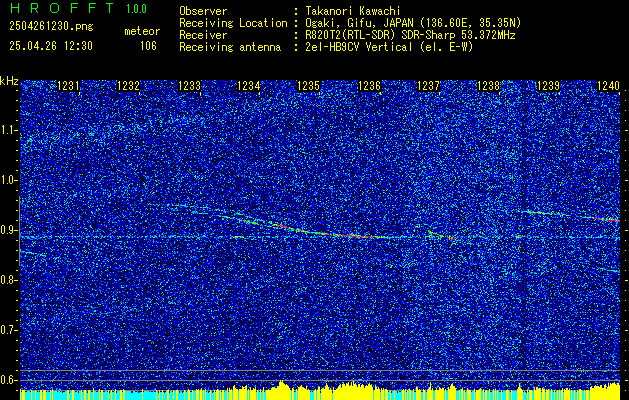This screenshot has height=400, width=629.
Task: Click observer name Takanori Kawachi
Action: click(352, 11)
